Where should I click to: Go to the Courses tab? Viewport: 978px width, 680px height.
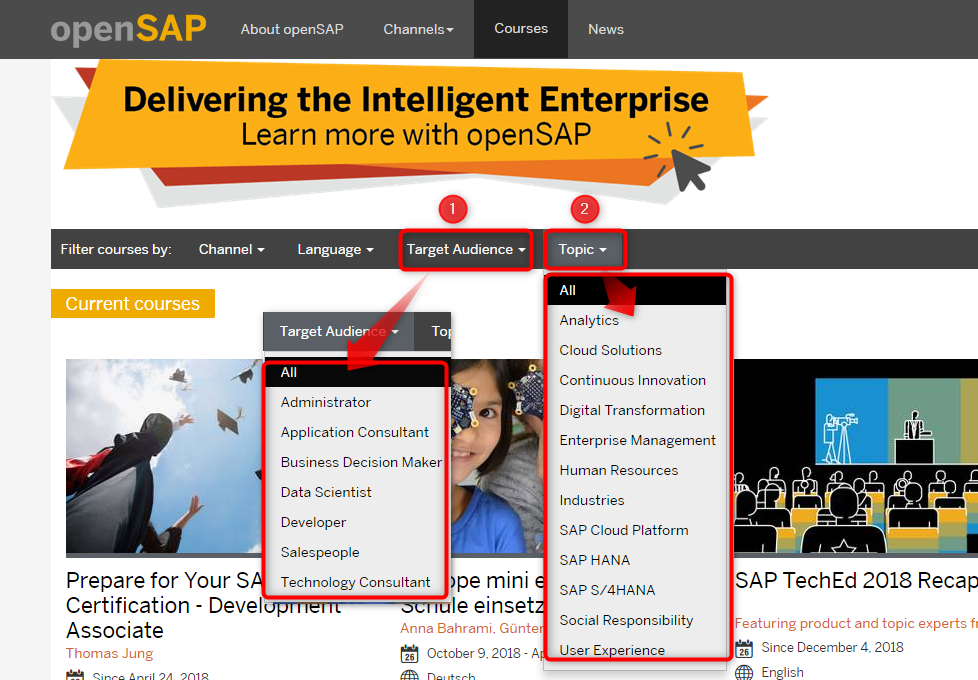click(521, 29)
